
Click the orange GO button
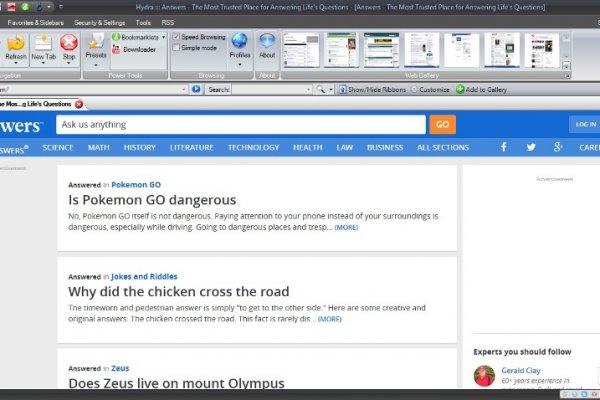(x=442, y=124)
